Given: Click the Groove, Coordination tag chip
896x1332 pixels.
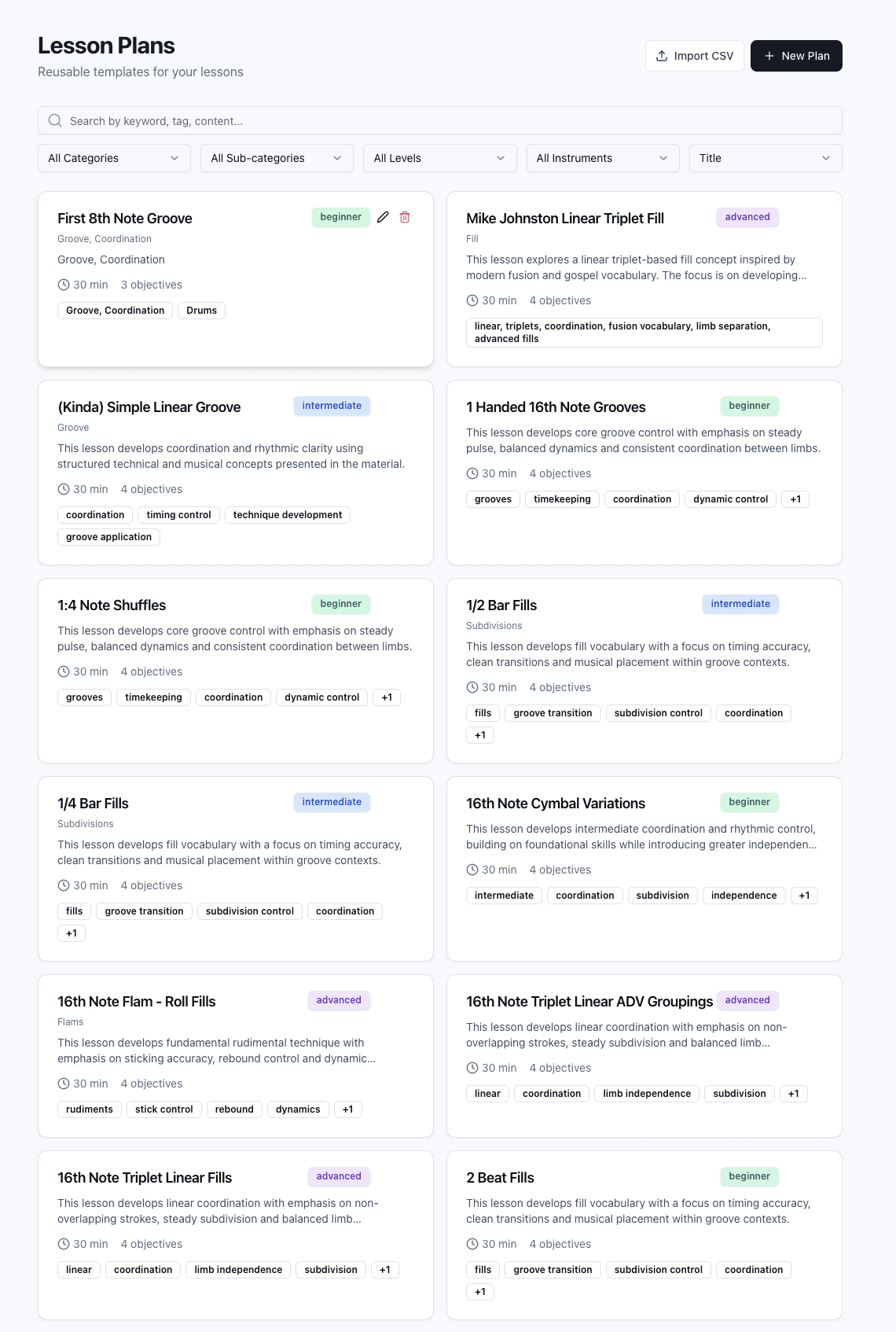Looking at the screenshot, I should tap(115, 311).
